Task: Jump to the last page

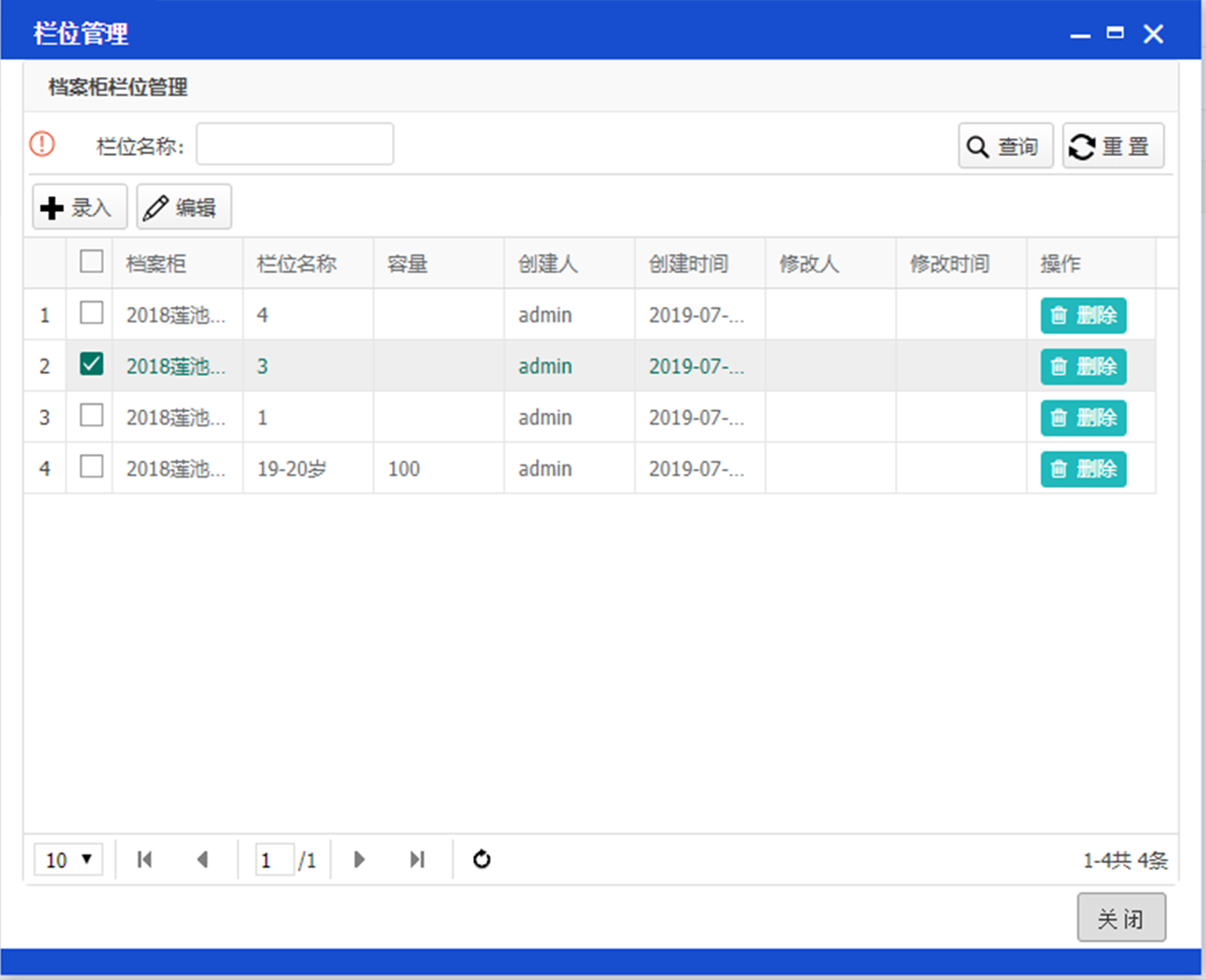Action: click(417, 859)
